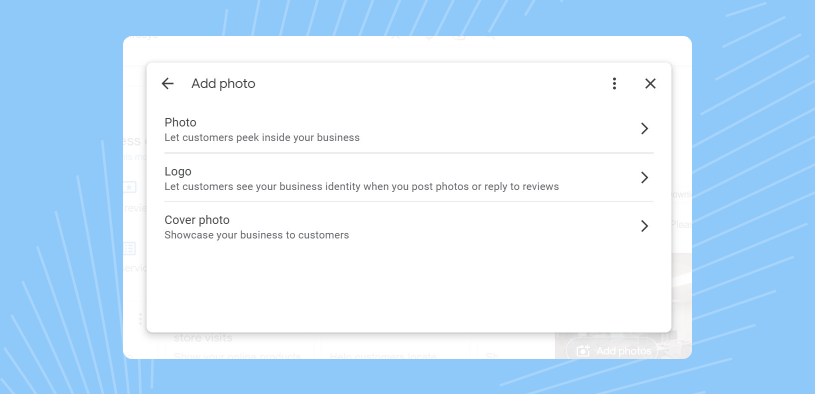Expand the Photo option chevron
Viewport: 815px width, 394px height.
click(645, 129)
